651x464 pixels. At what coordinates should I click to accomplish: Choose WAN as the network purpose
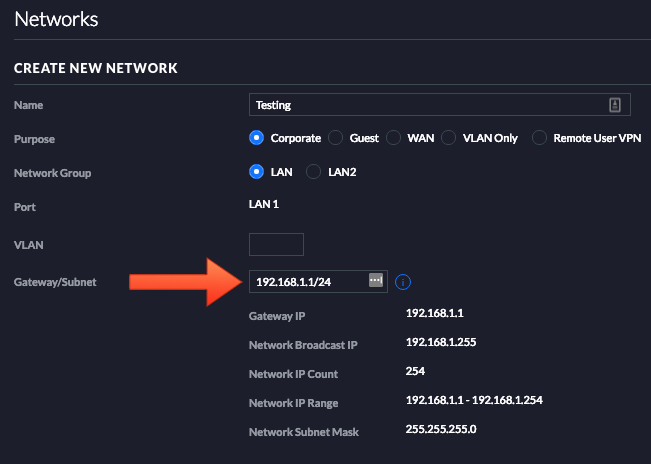coord(394,138)
